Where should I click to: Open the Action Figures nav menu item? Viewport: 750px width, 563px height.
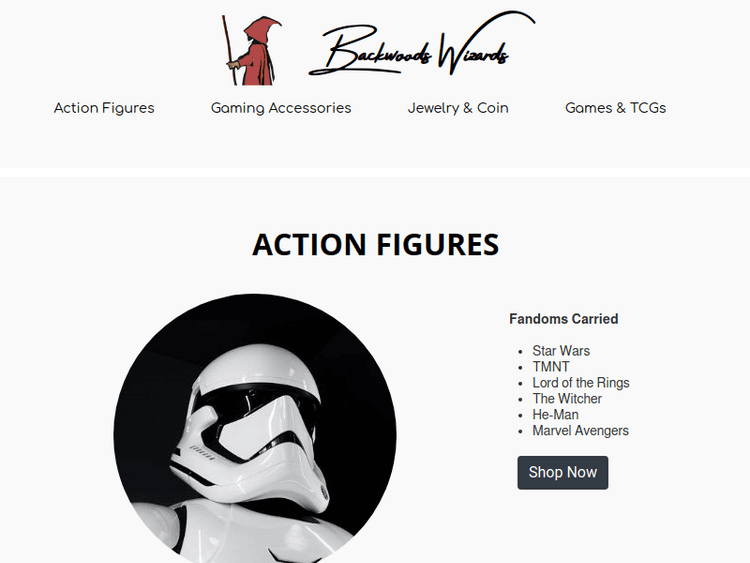[104, 108]
